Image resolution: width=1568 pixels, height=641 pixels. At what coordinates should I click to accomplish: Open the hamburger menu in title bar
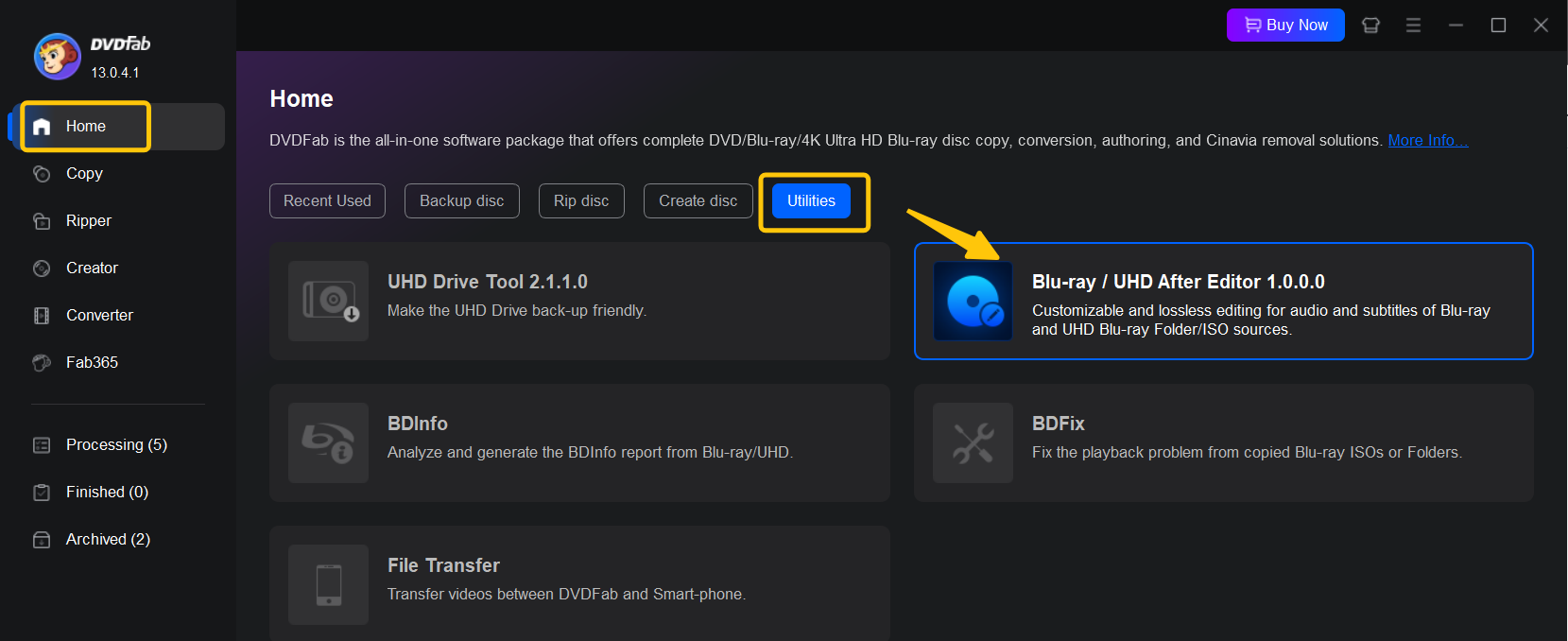click(x=1413, y=26)
